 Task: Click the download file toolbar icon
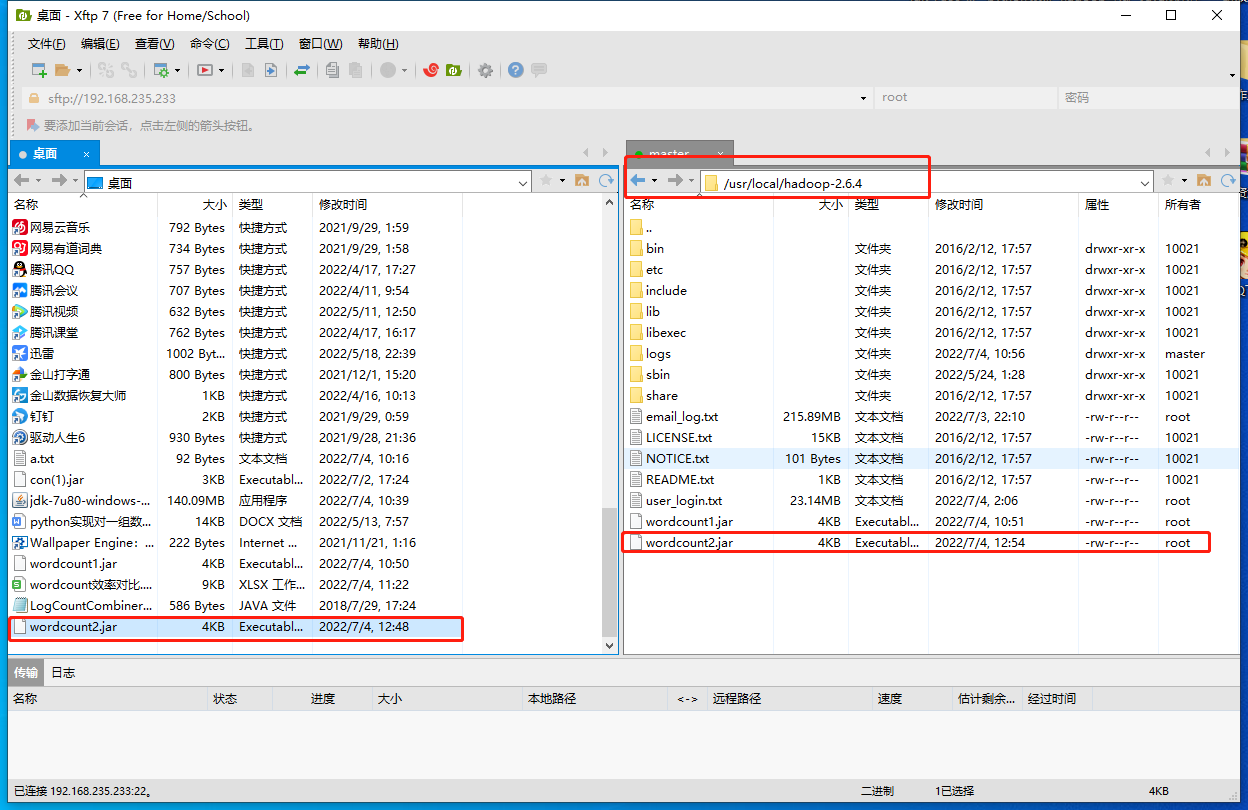pyautogui.click(x=270, y=70)
